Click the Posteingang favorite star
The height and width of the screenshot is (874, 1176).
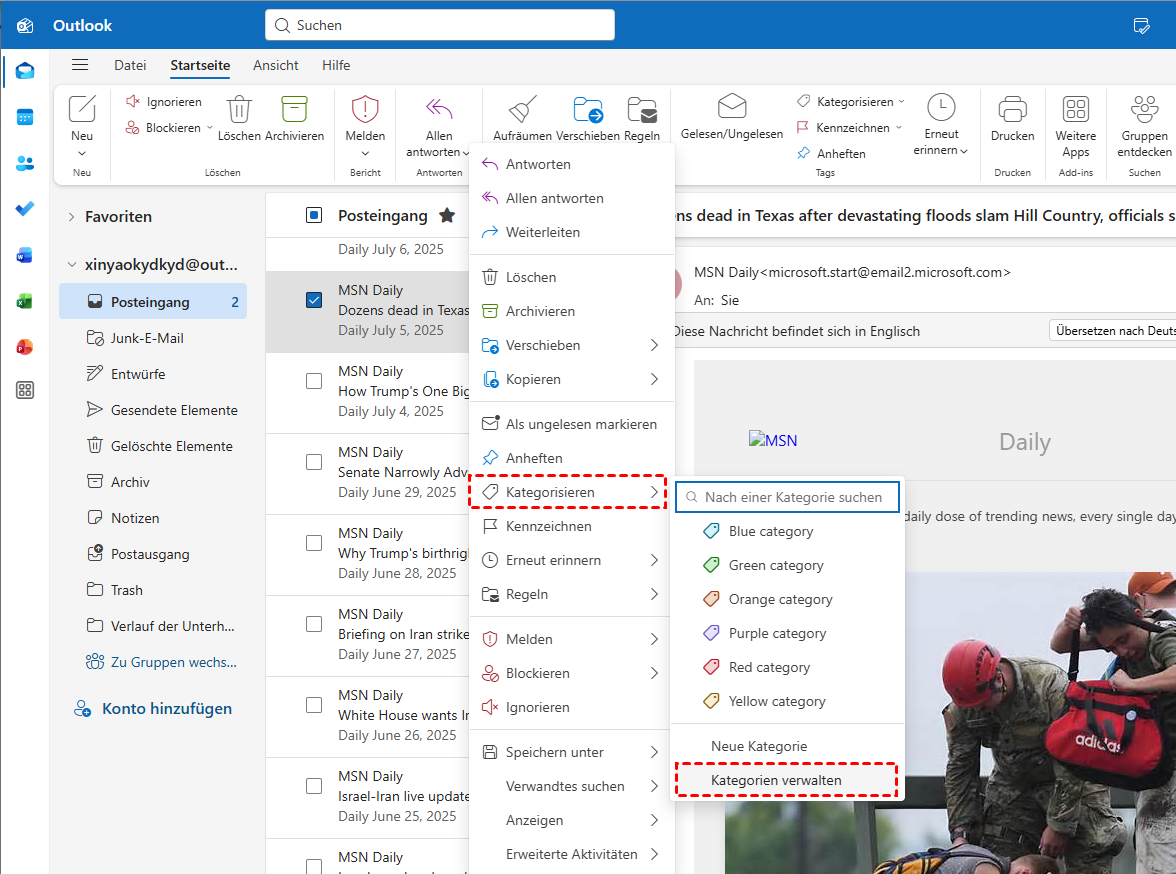coord(447,216)
